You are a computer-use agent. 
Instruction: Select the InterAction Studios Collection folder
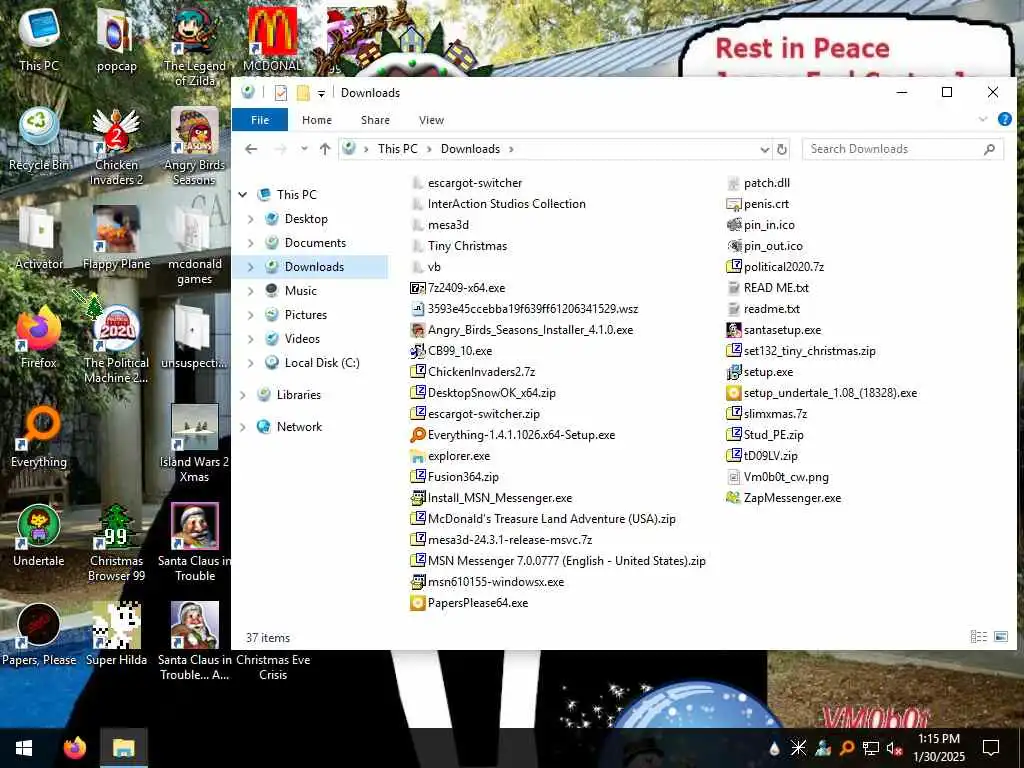point(499,204)
